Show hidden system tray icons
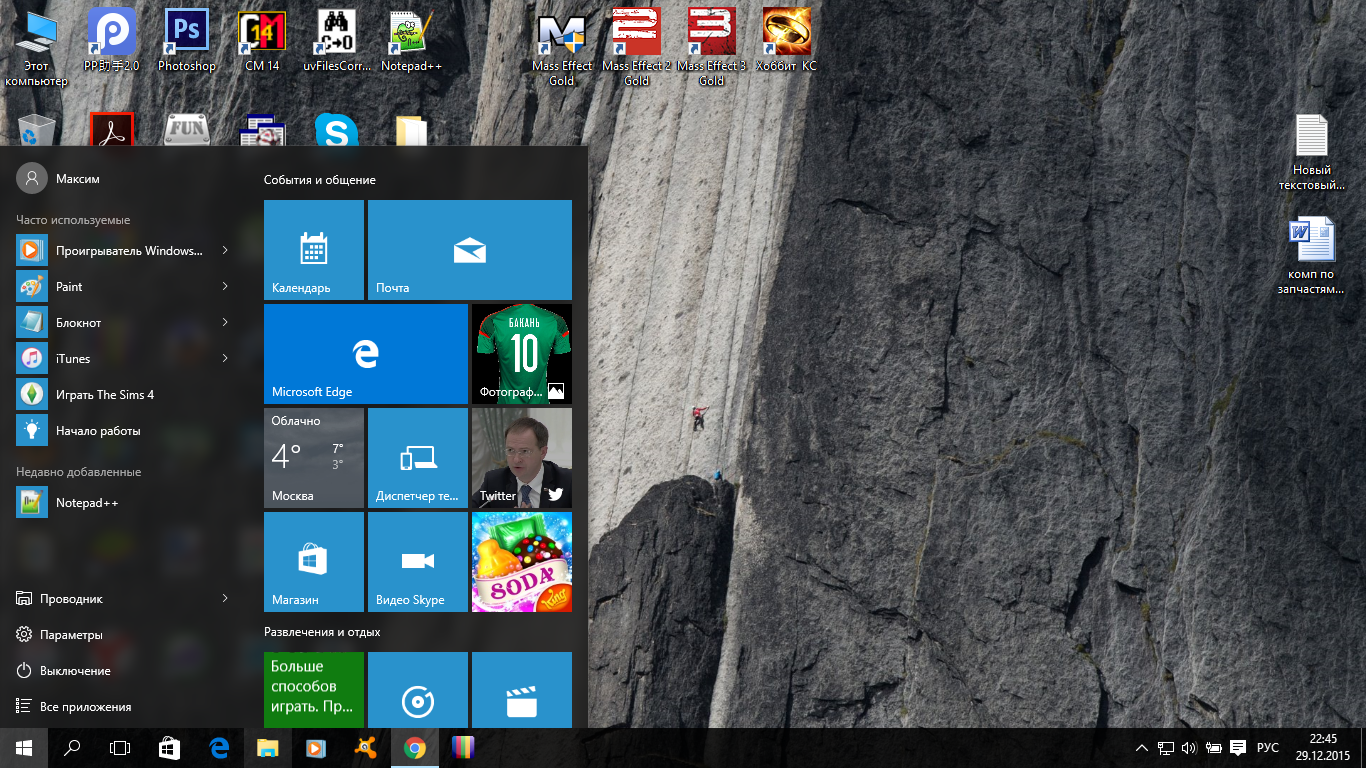 [1142, 747]
